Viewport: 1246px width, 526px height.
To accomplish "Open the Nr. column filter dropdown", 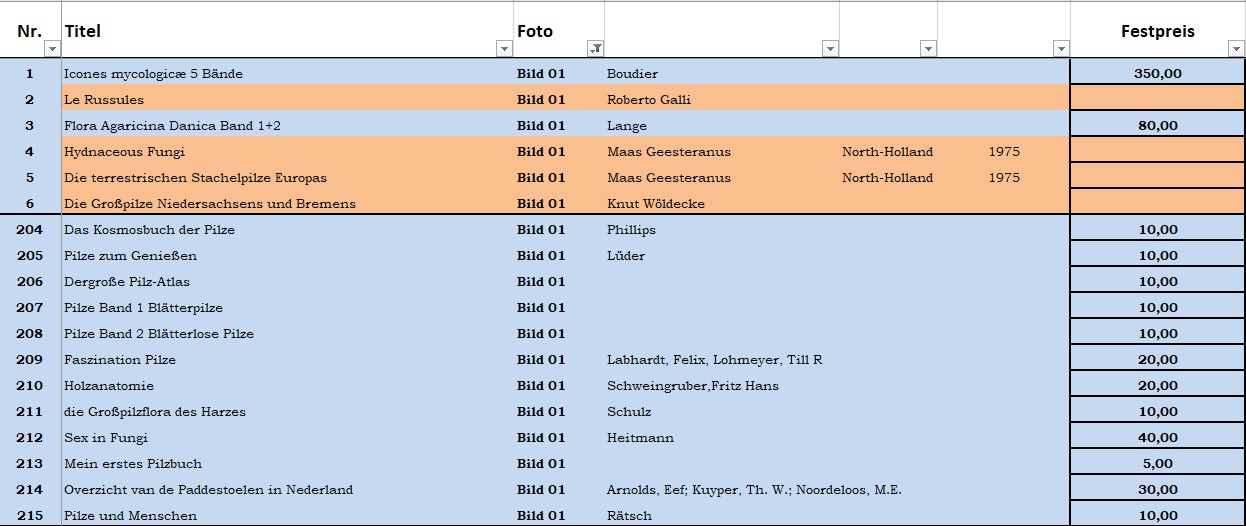I will tap(52, 49).
